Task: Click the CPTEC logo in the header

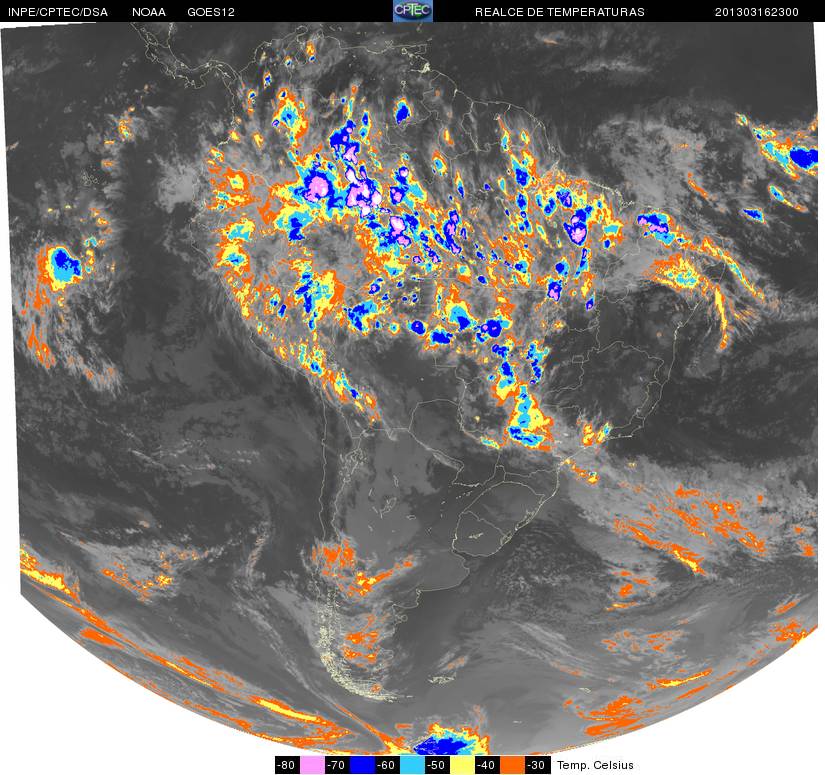Action: [413, 11]
